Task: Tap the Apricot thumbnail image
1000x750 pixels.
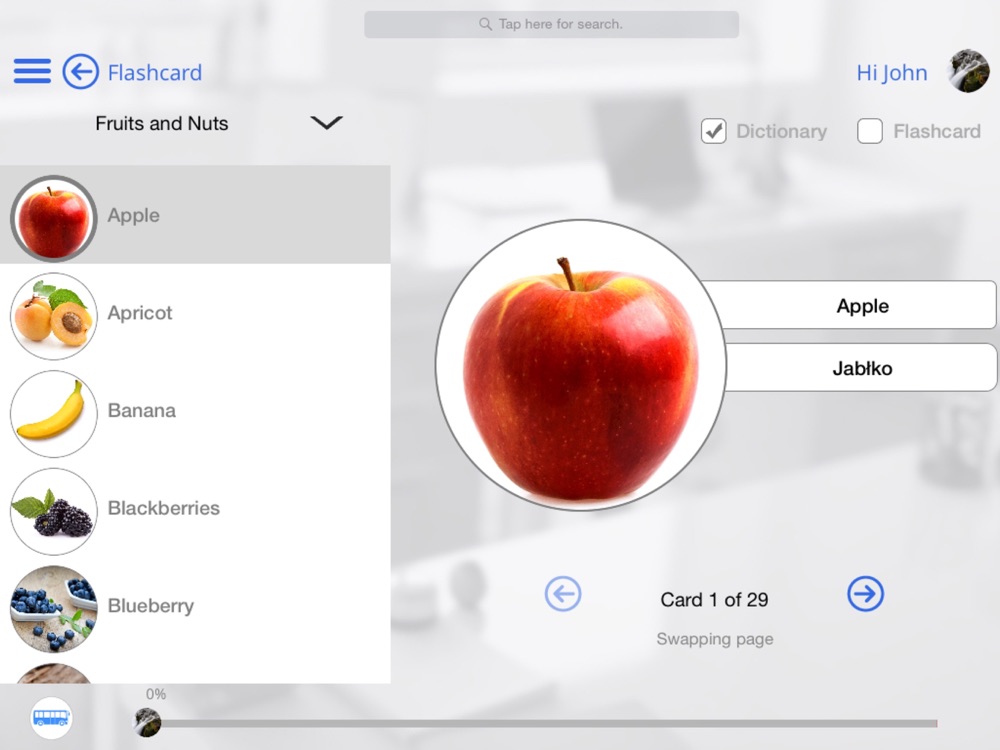Action: 54,316
